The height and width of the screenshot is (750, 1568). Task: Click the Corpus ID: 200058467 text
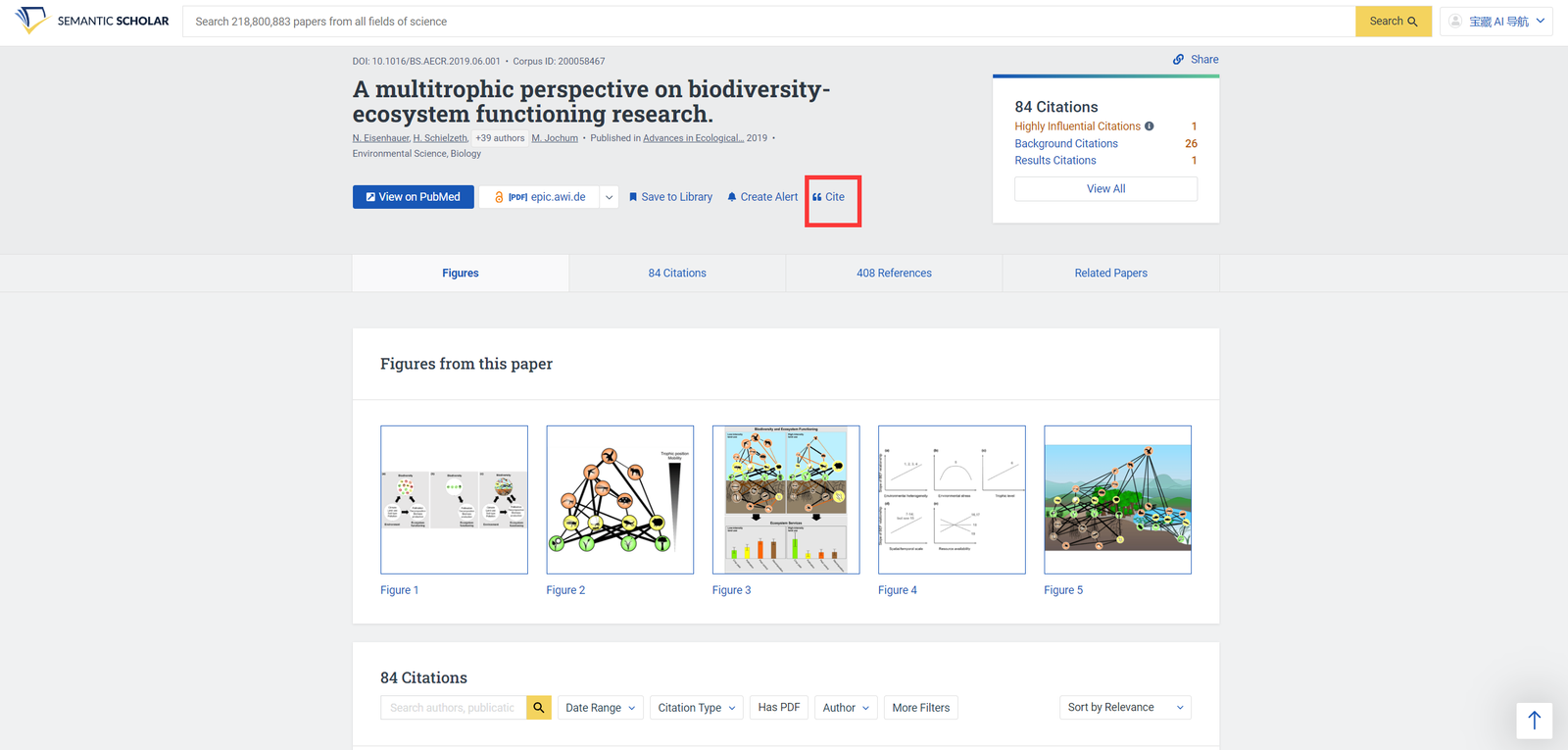coord(559,61)
